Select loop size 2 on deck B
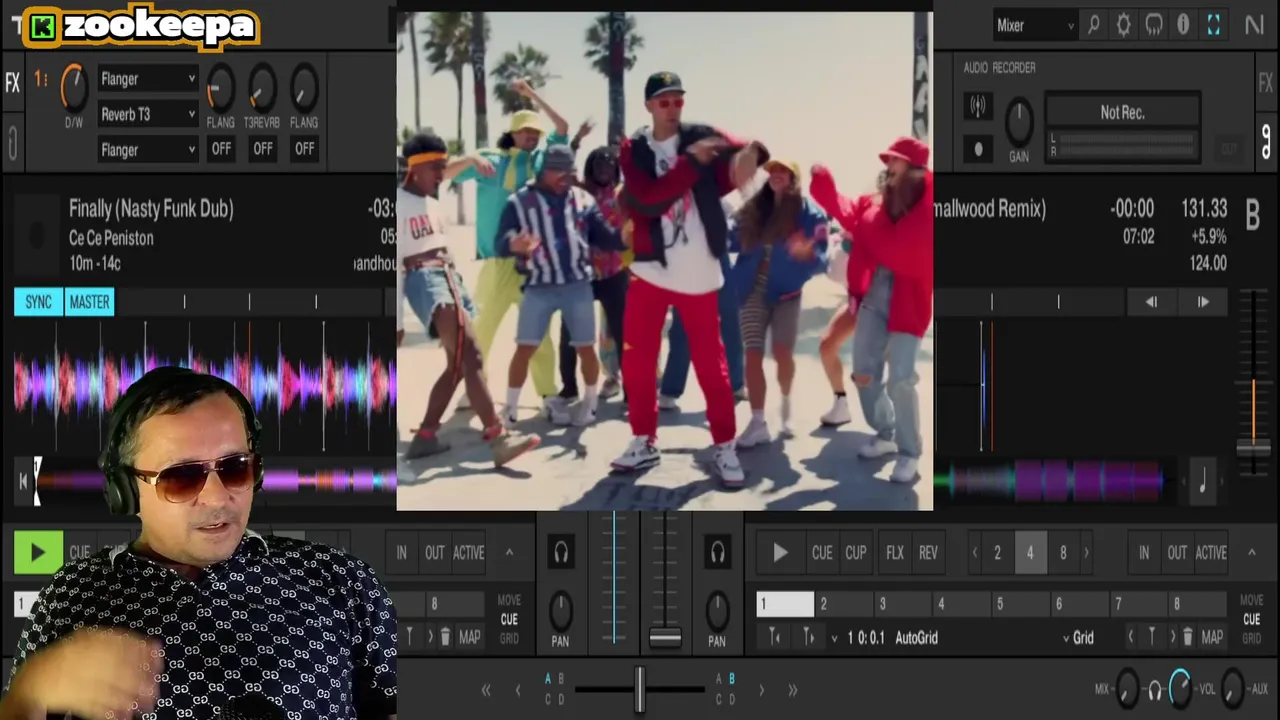The width and height of the screenshot is (1280, 720). coord(997,553)
